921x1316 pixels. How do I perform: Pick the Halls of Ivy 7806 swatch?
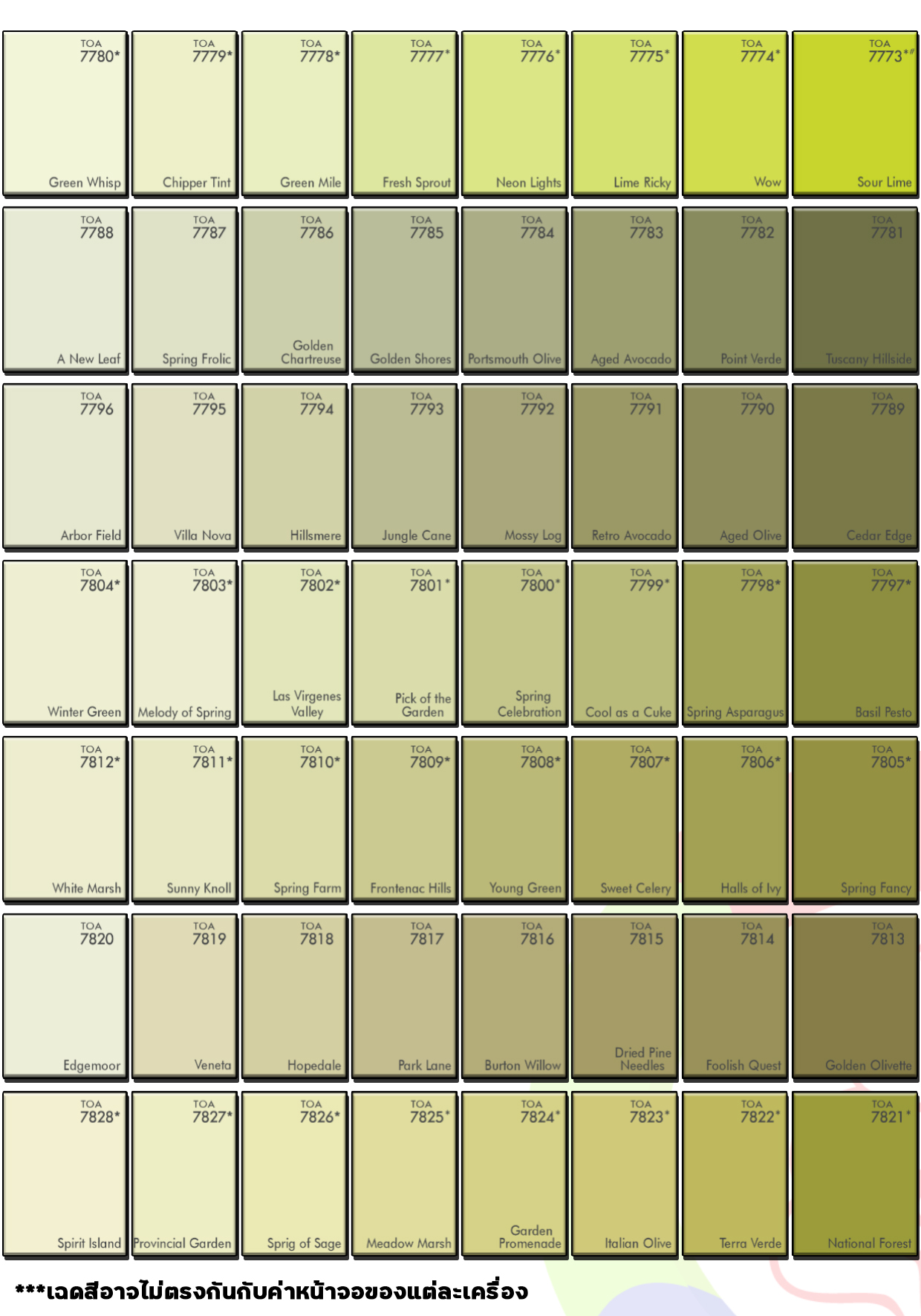point(735,819)
